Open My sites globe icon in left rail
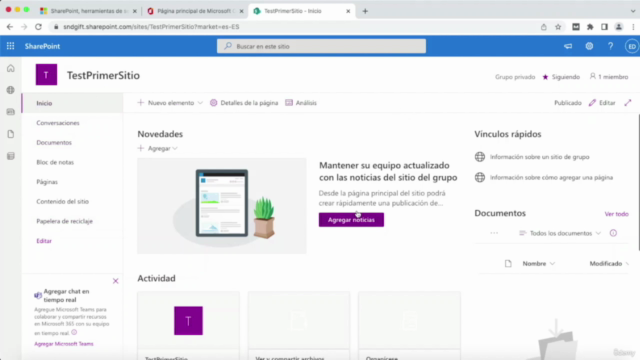640x360 pixels. click(11, 90)
